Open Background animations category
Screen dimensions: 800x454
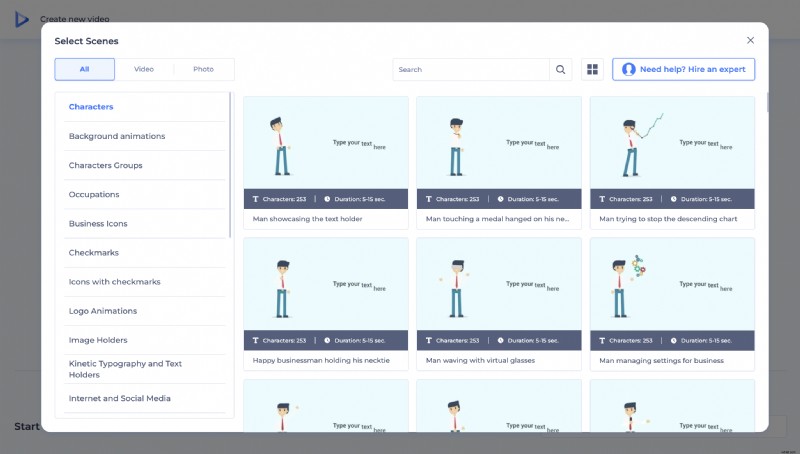[117, 136]
